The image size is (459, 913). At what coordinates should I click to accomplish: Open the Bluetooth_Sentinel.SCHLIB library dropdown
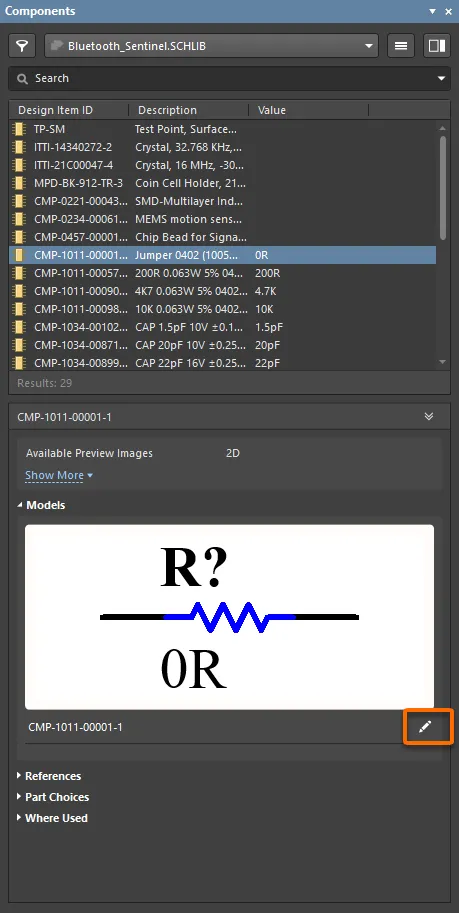coord(211,45)
